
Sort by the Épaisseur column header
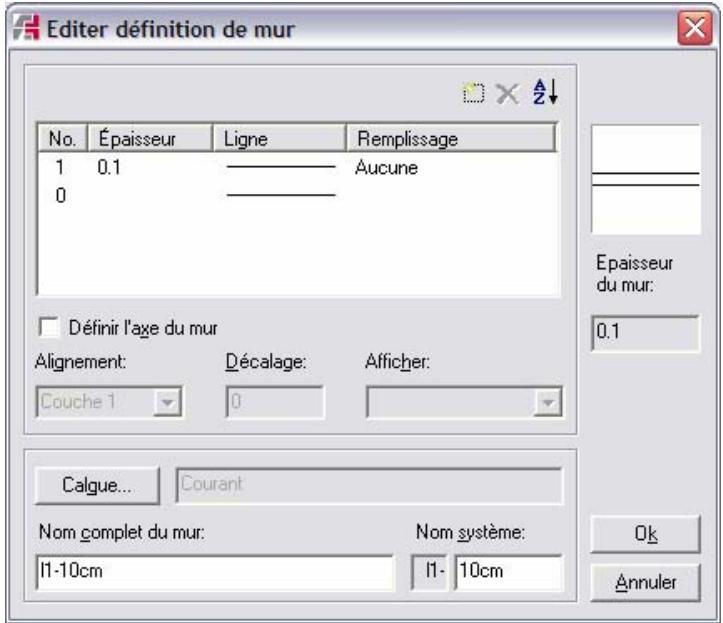150,138
